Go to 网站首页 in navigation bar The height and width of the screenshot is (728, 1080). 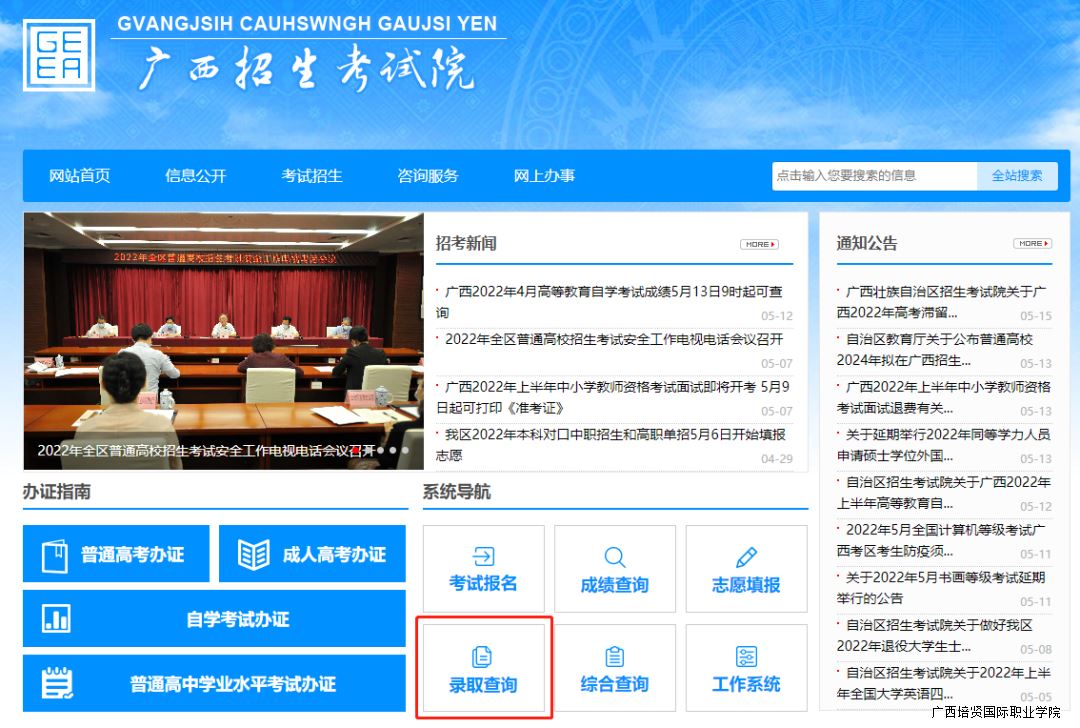(x=79, y=176)
